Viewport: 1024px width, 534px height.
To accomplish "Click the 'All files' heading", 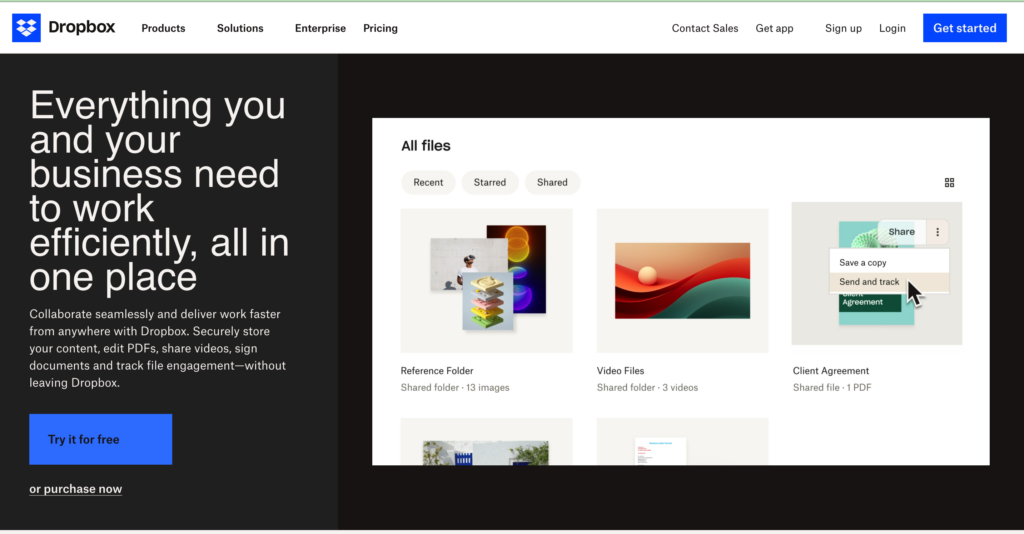I will 426,146.
